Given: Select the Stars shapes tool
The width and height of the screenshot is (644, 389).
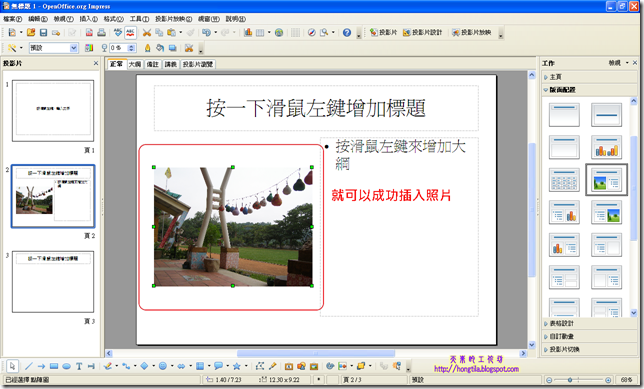Looking at the screenshot, I should coord(237,366).
